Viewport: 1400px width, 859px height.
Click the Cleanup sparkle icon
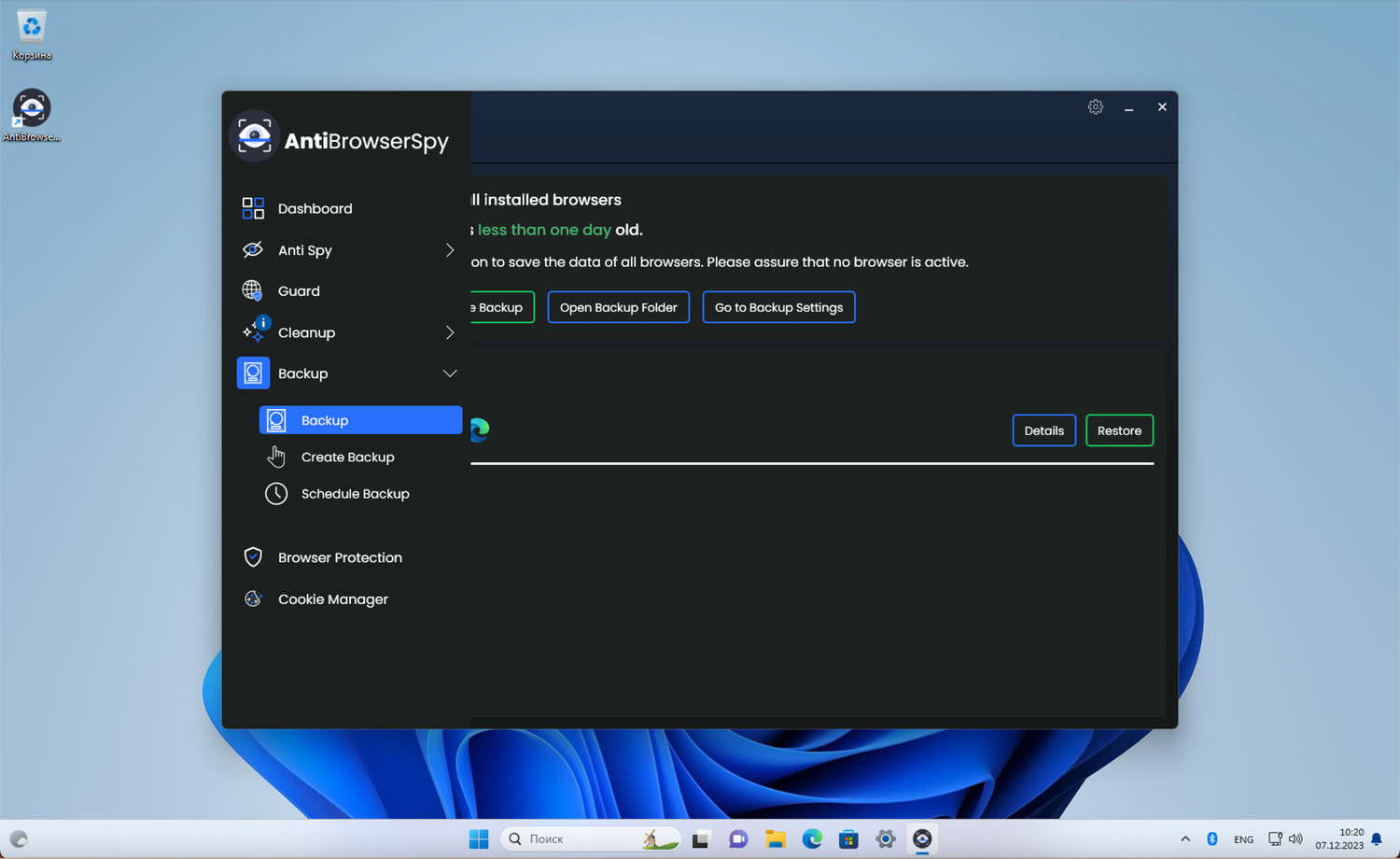253,332
